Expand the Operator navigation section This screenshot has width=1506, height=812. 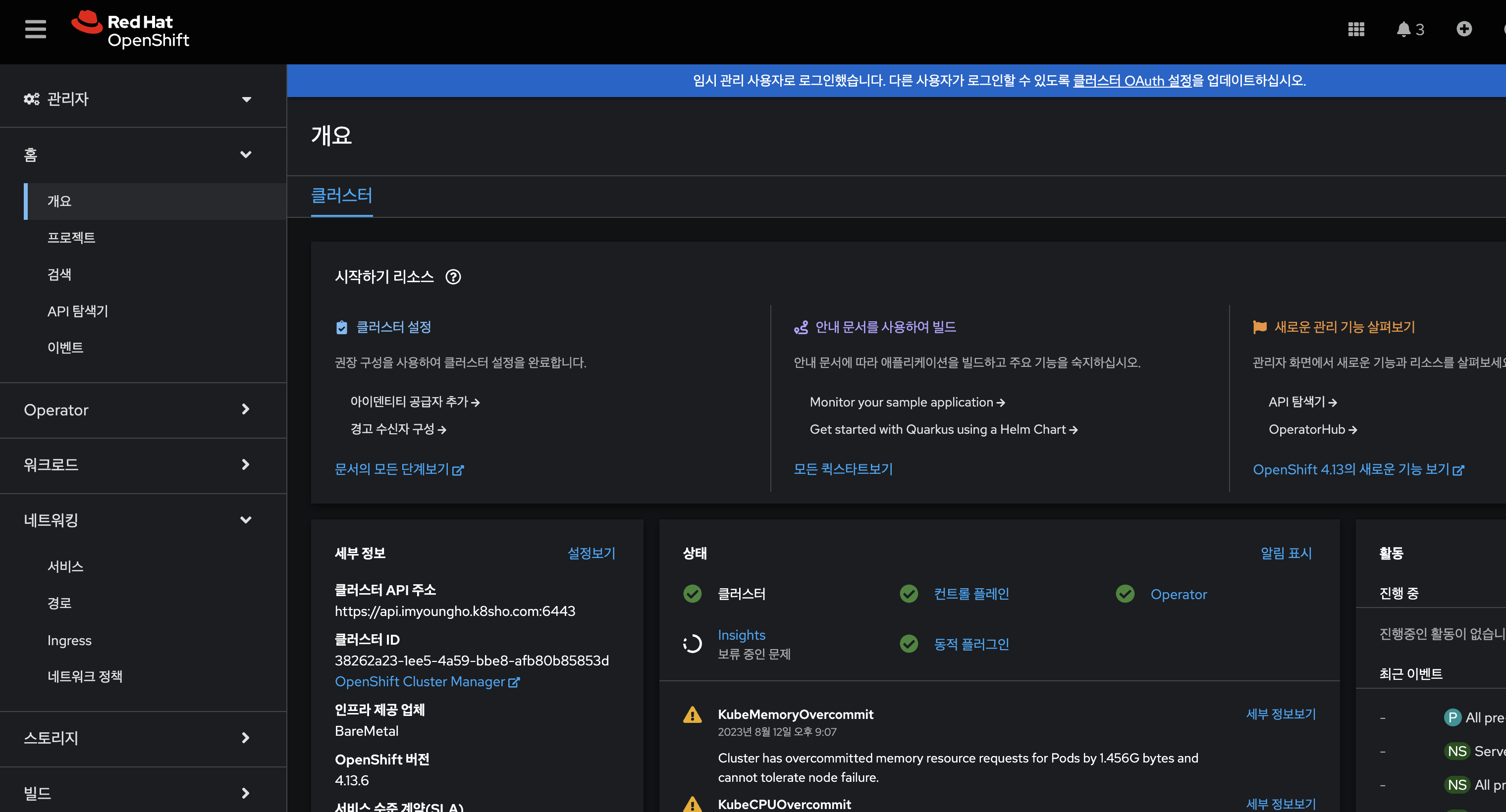pyautogui.click(x=137, y=409)
